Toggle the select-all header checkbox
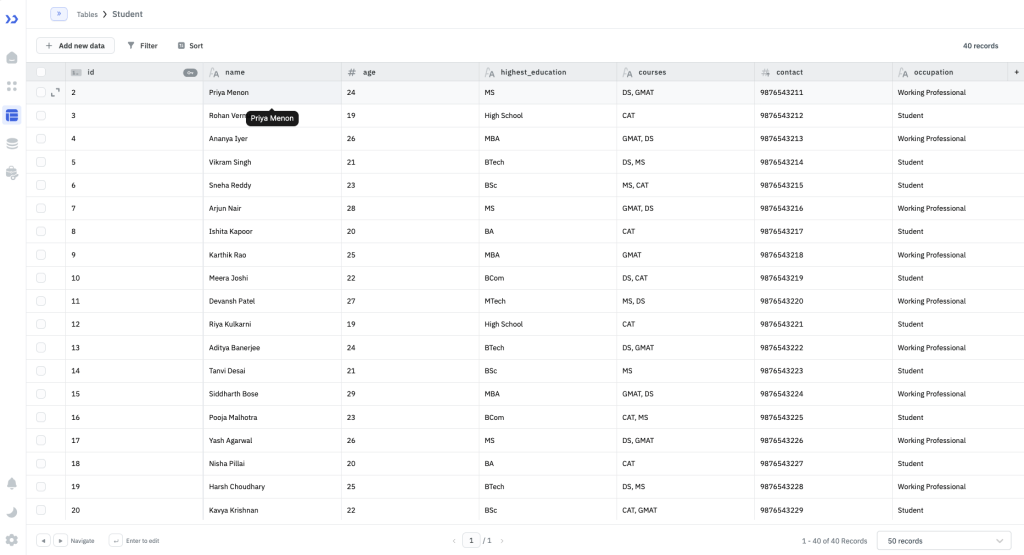Viewport: 1024px width, 555px height. tap(41, 72)
